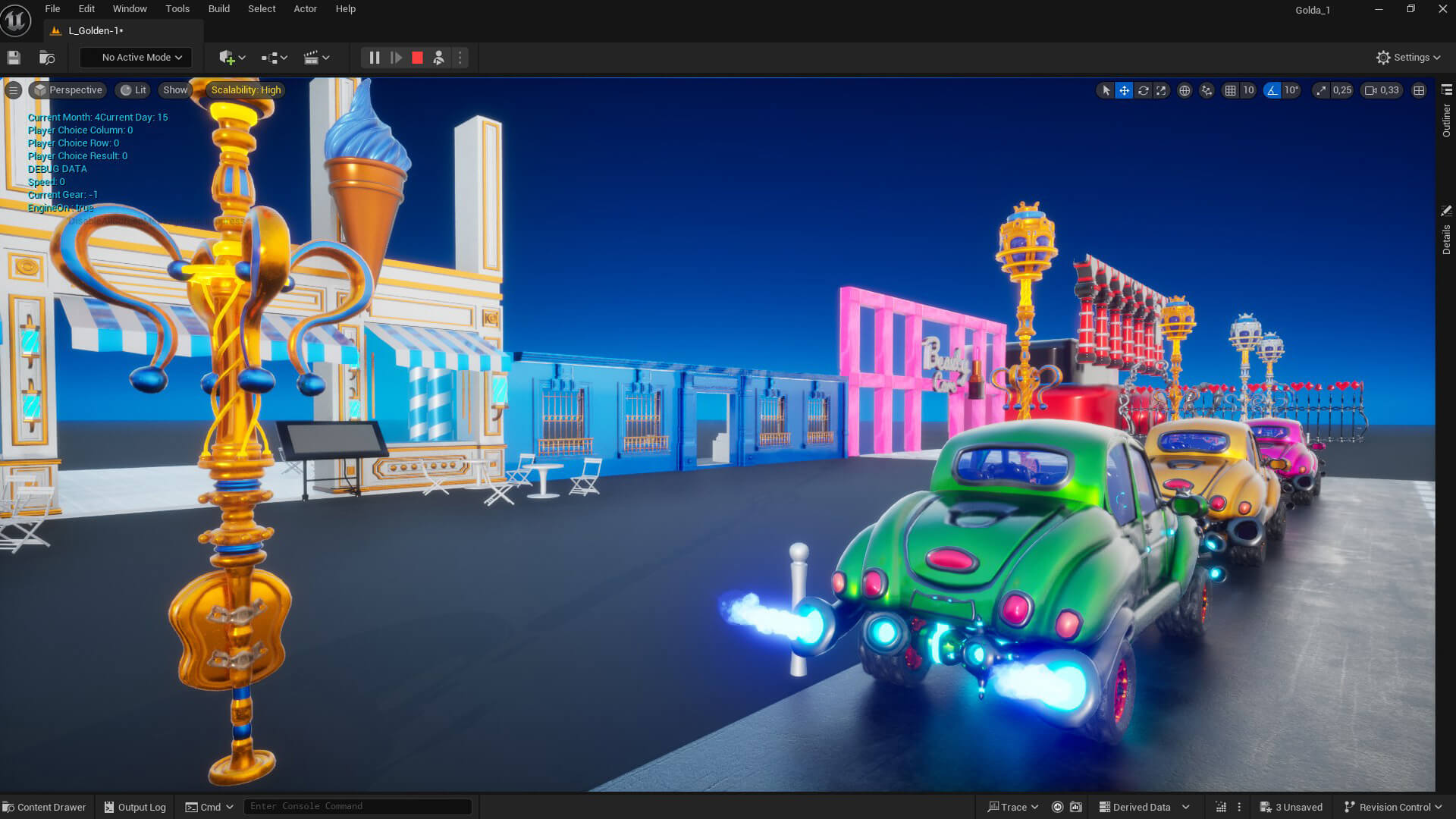
Task: Click the world coordinate system globe icon
Action: click(x=1185, y=90)
